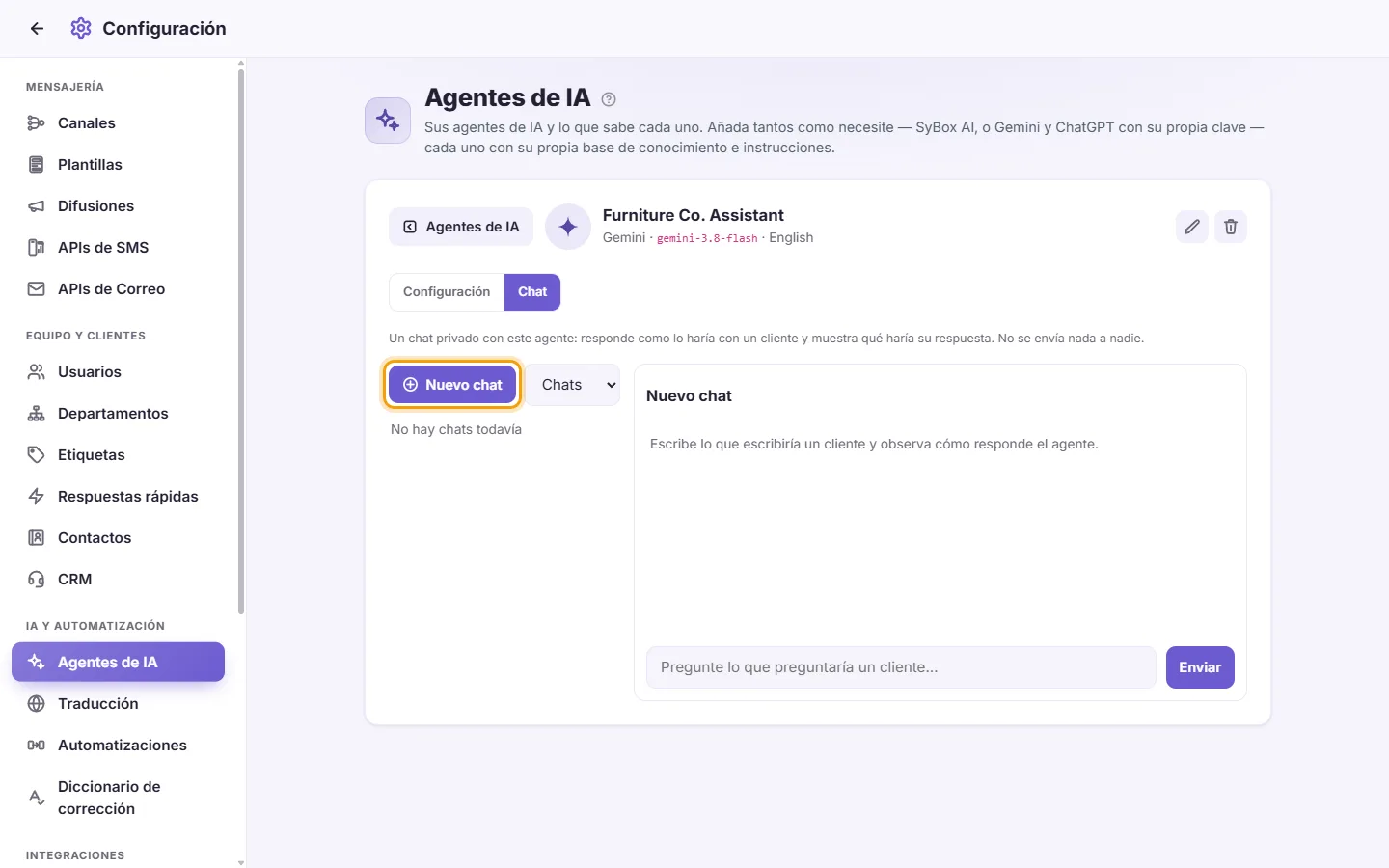Click the sparkle icon in Agentes de IA sidebar item
The image size is (1389, 868).
tap(37, 663)
